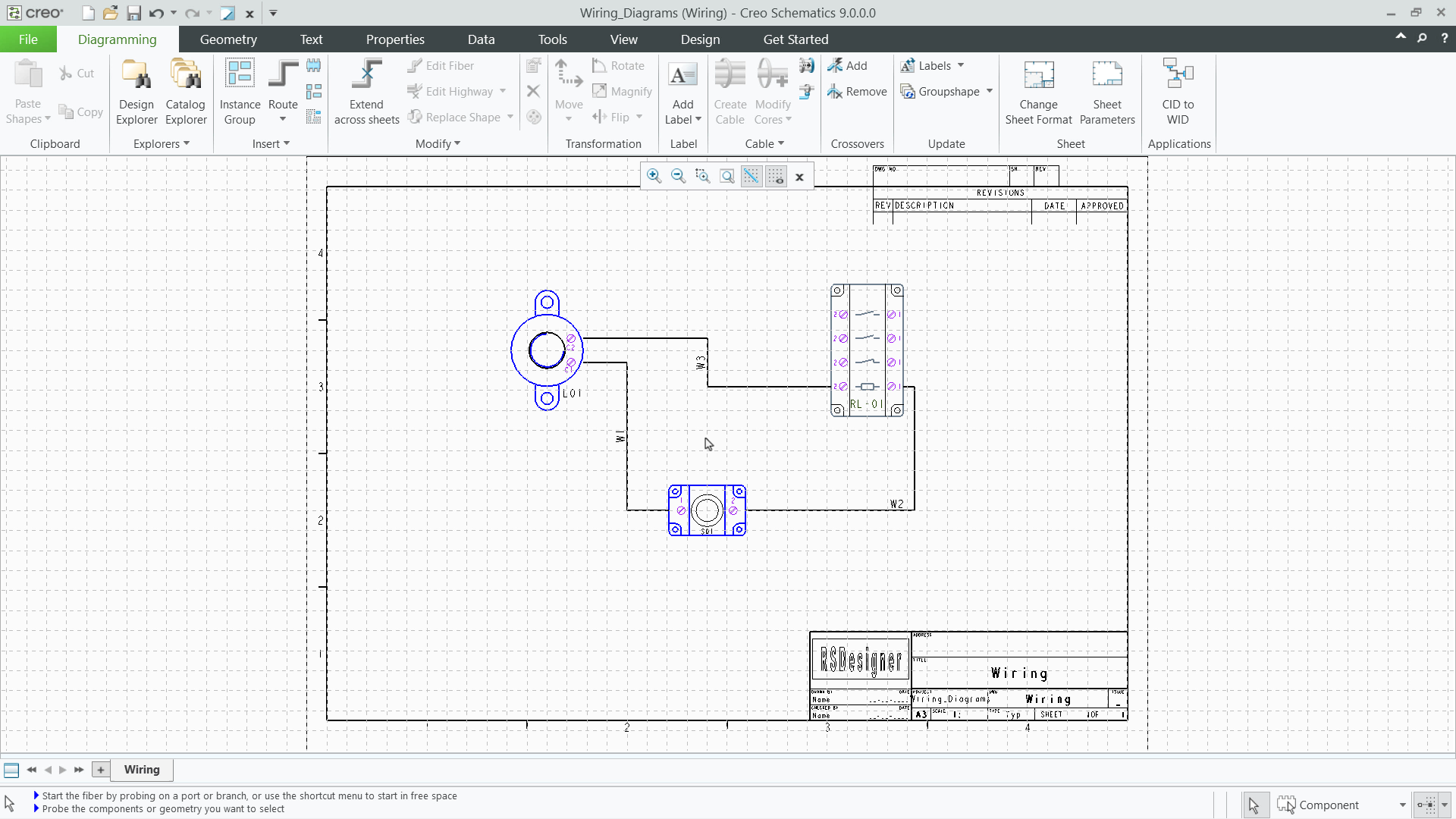The width and height of the screenshot is (1456, 819).
Task: Save the diagram with floppy icon
Action: (x=133, y=13)
